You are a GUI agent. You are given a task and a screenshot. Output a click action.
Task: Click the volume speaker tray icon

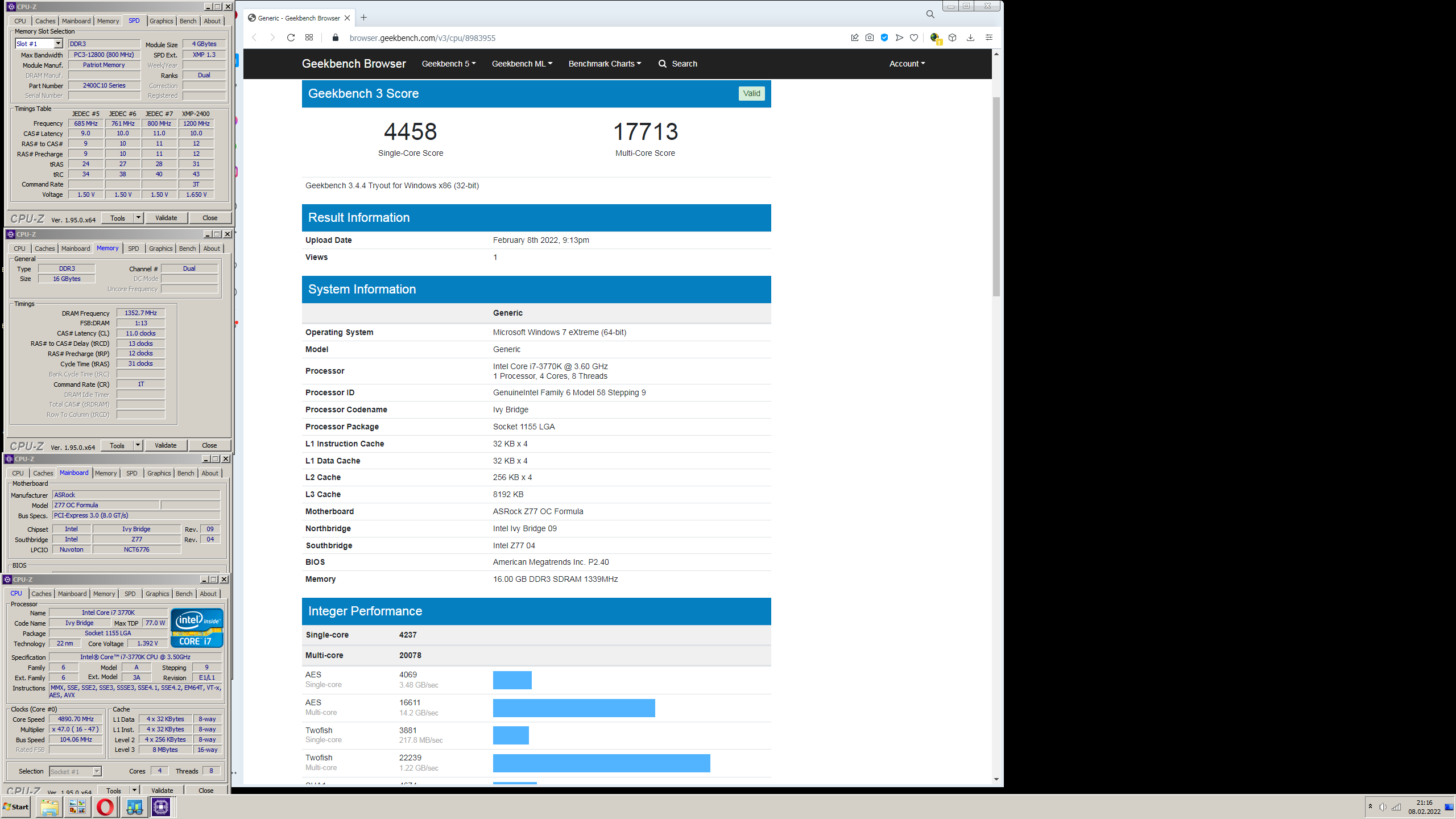point(1383,807)
